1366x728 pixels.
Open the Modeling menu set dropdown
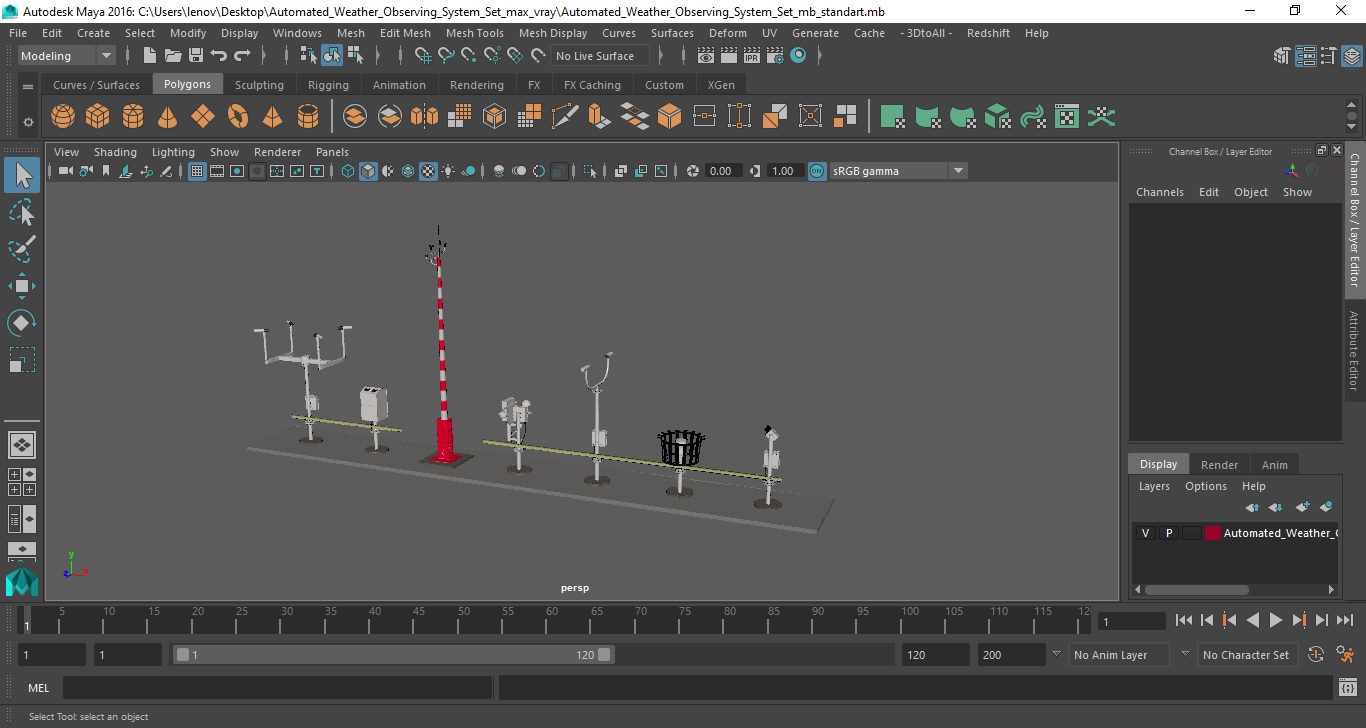(67, 56)
